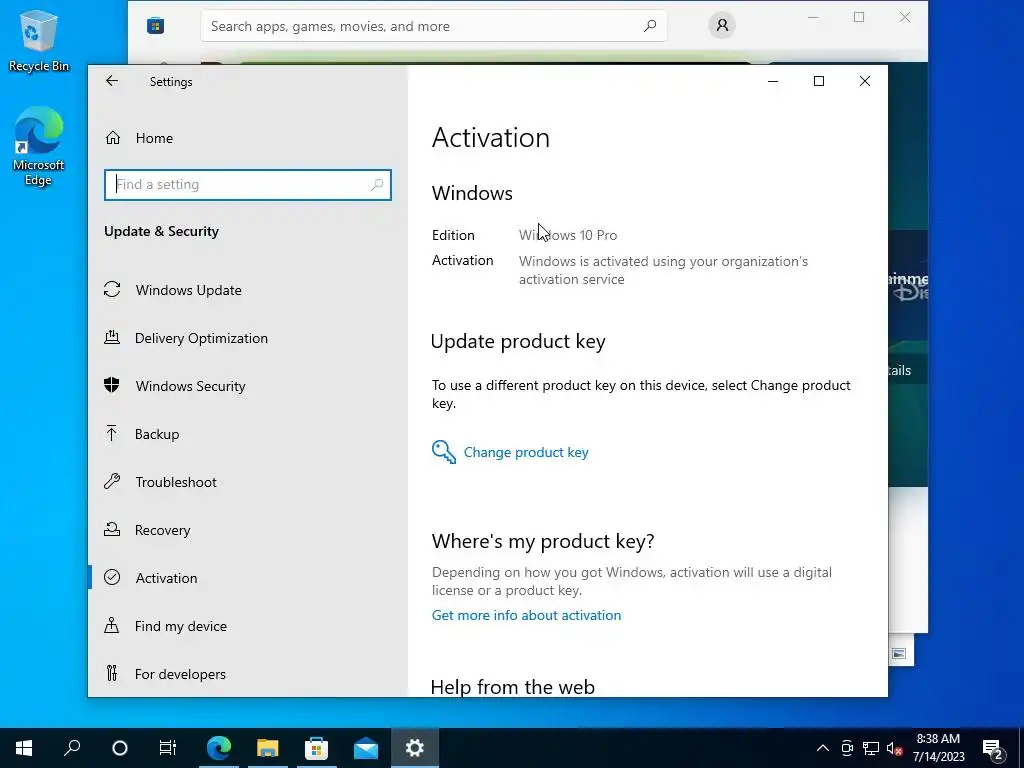The image size is (1024, 768).
Task: Minimize the Settings window
Action: tap(773, 81)
